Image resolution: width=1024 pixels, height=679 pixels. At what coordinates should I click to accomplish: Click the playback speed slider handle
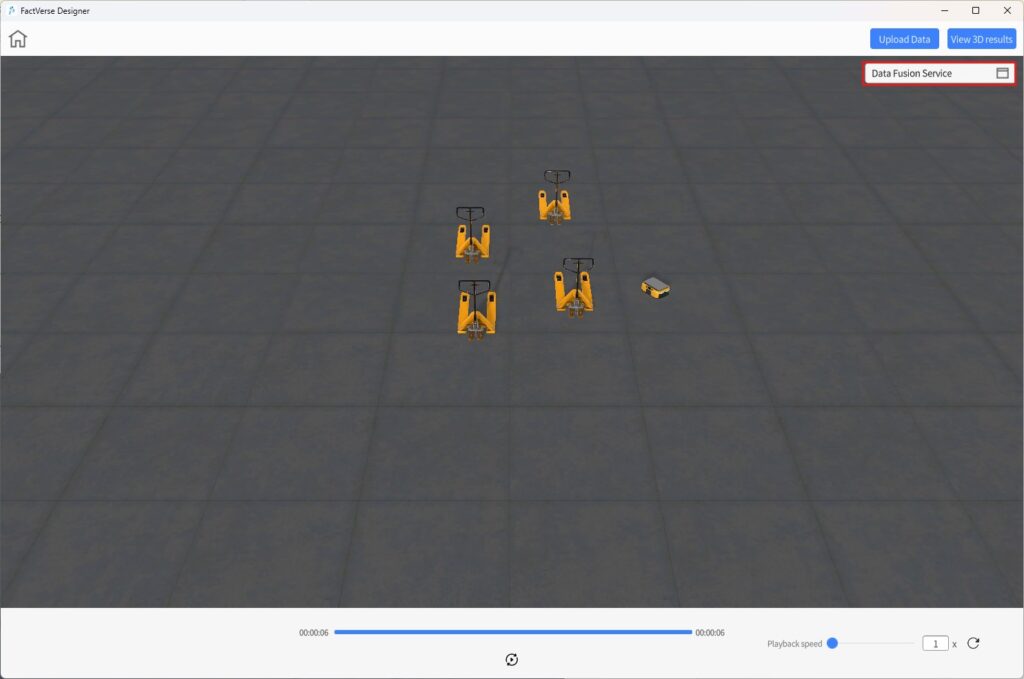(x=832, y=643)
